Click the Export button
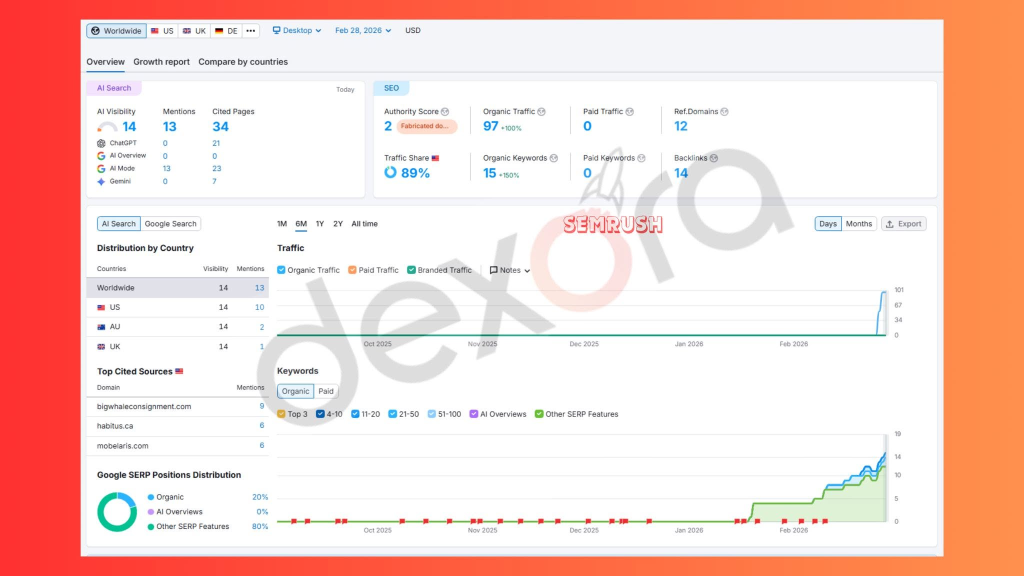This screenshot has width=1024, height=576. [x=904, y=224]
